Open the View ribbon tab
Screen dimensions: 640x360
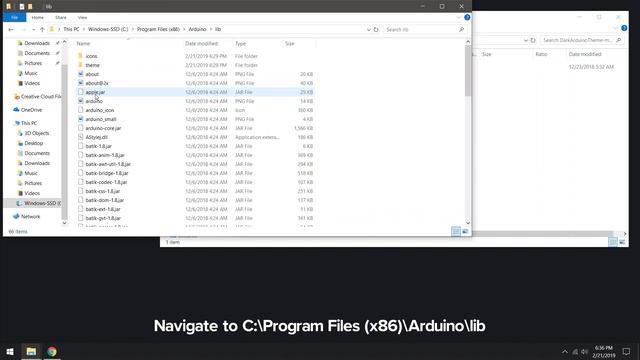point(82,18)
